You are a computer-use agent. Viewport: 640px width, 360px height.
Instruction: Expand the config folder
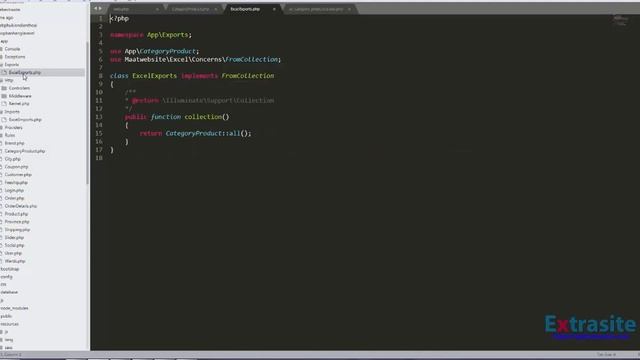point(7,277)
